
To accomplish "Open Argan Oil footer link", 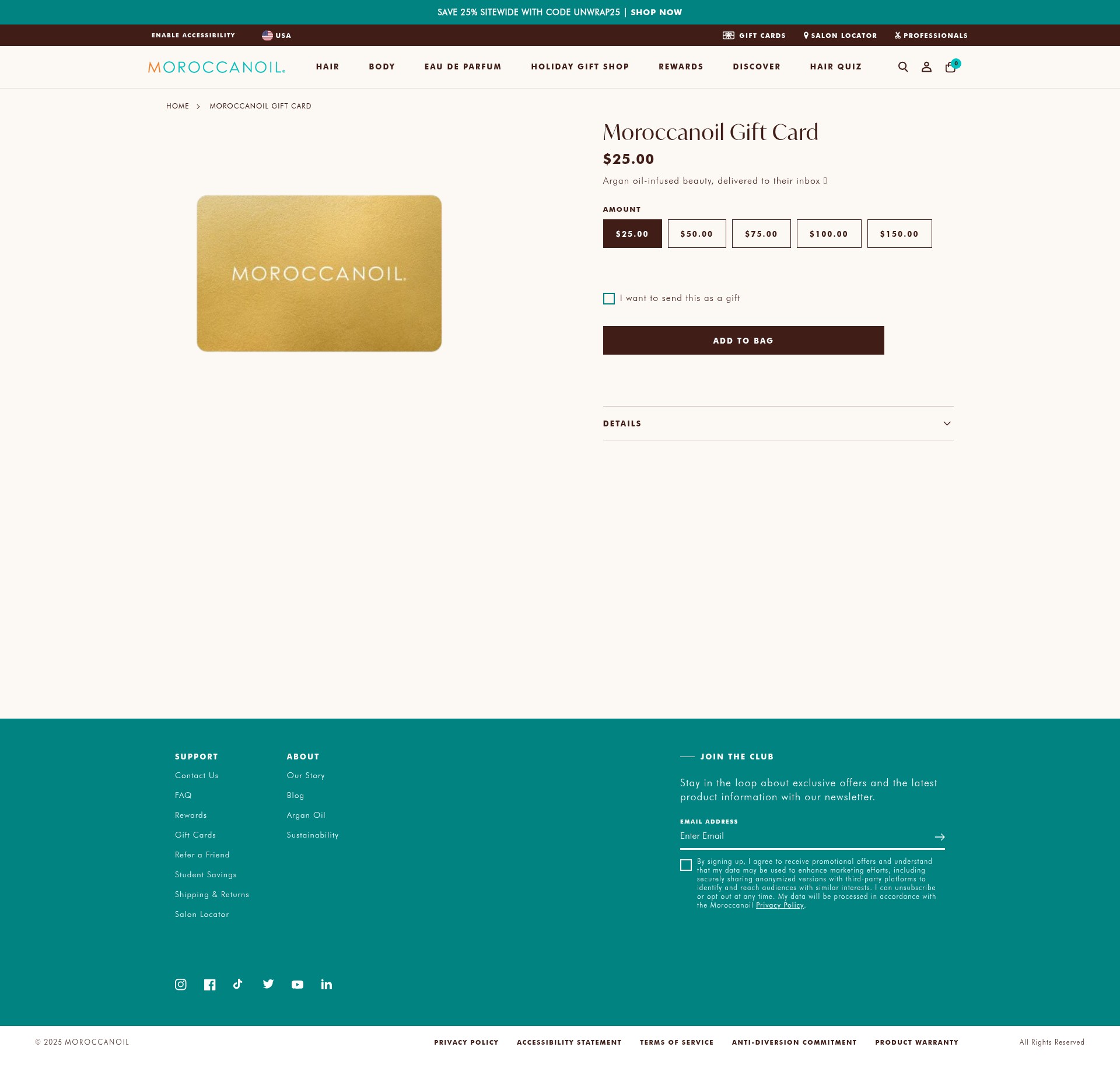I will point(306,815).
